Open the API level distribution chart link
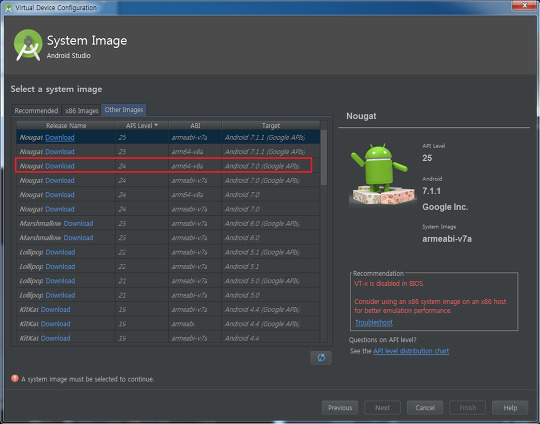 [x=411, y=351]
